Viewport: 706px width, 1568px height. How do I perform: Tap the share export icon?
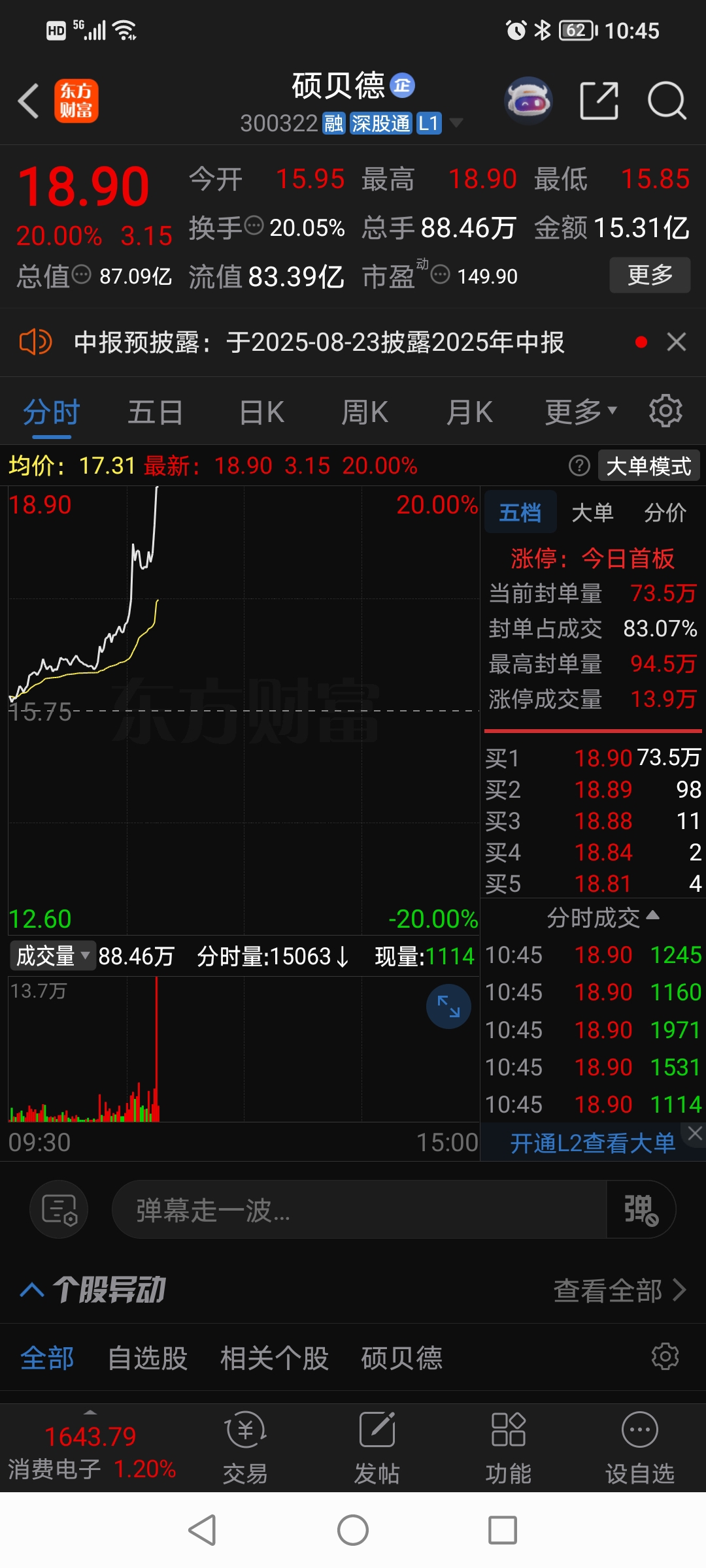(599, 101)
